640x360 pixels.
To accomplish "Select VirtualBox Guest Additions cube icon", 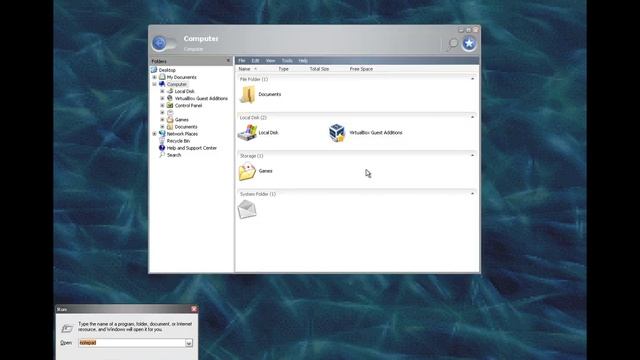I will [x=337, y=133].
